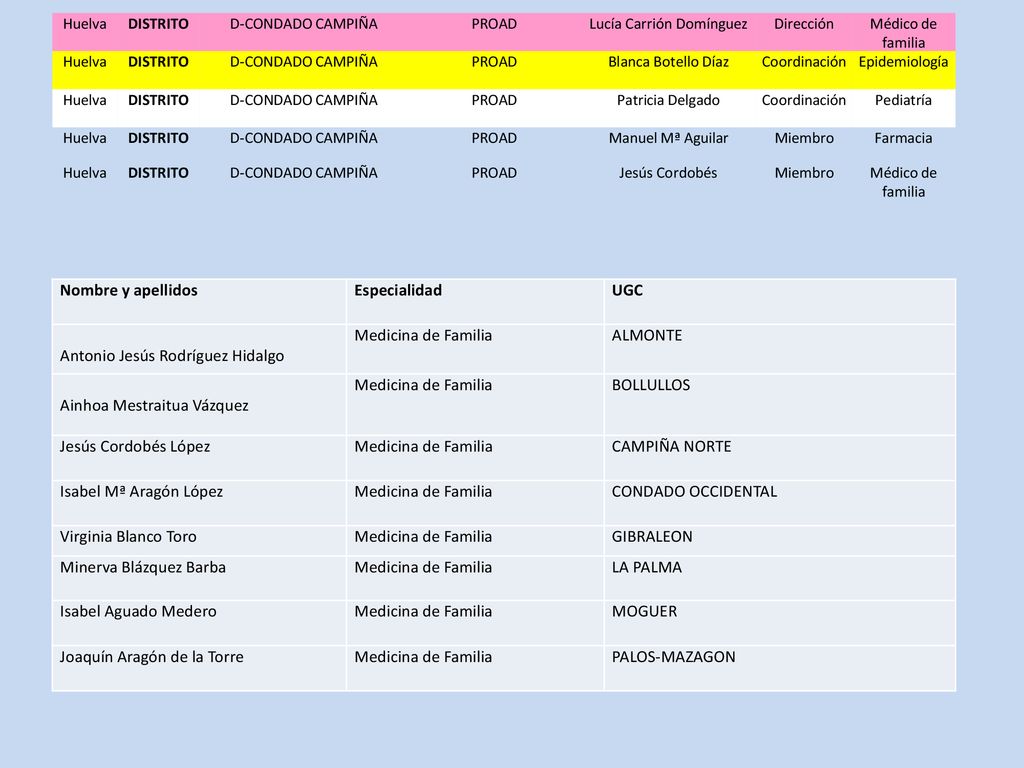
Task: Select the name Joaquín Aragón de la Torre
Action: pyautogui.click(x=152, y=657)
